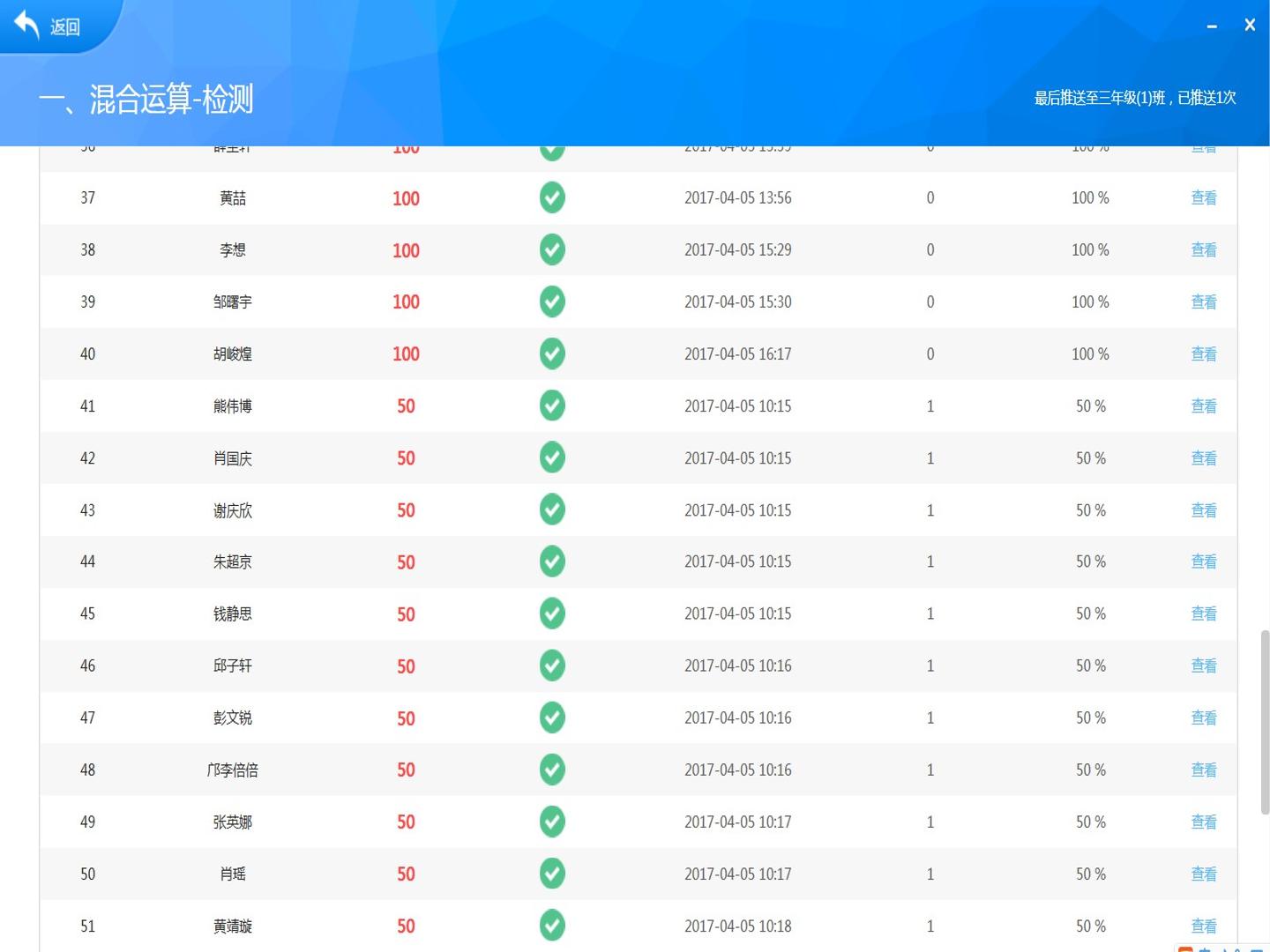
Task: Click the 返回 back arrow icon
Action: 26,25
